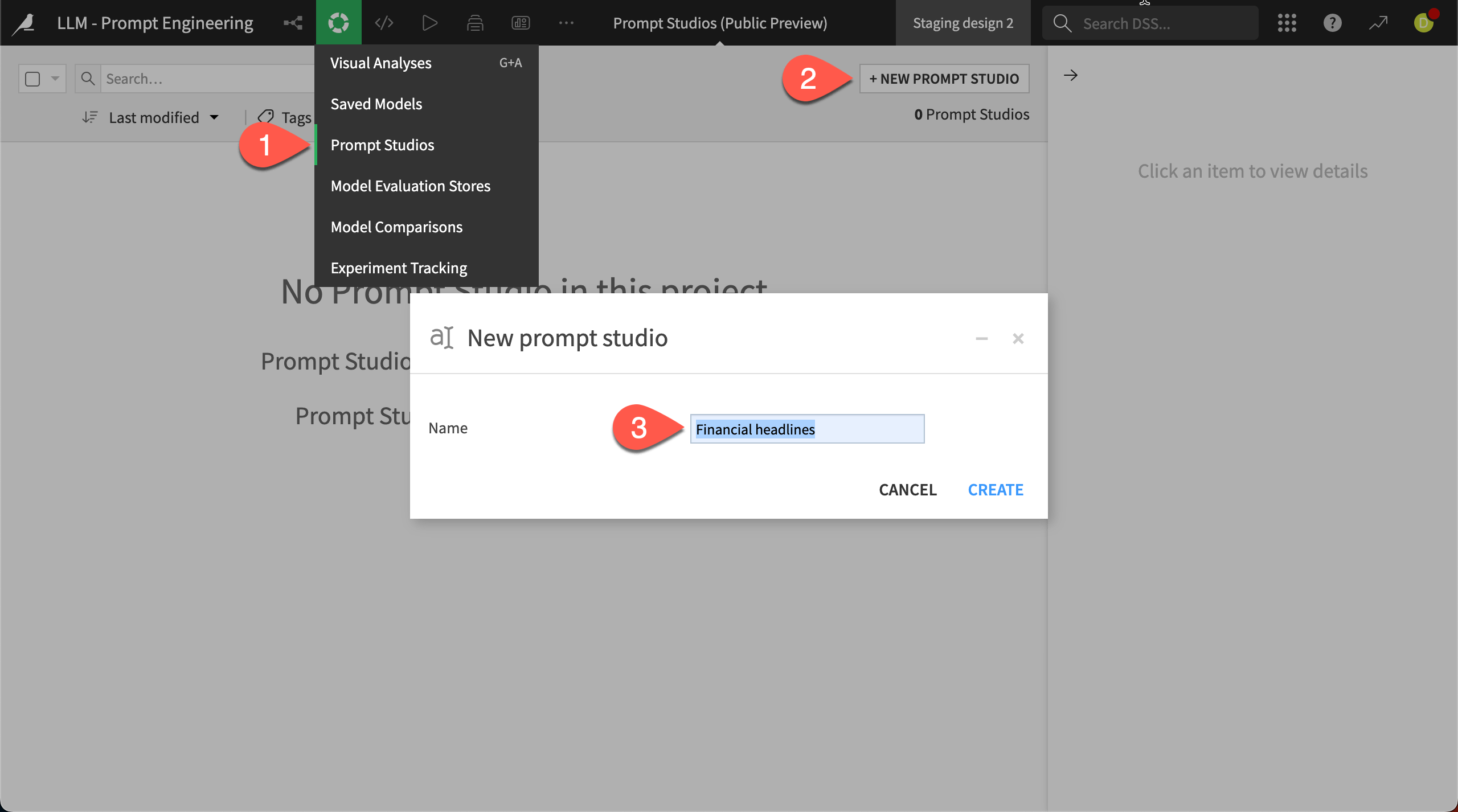Click the help question mark icon
Image resolution: width=1458 pixels, height=812 pixels.
tap(1333, 22)
